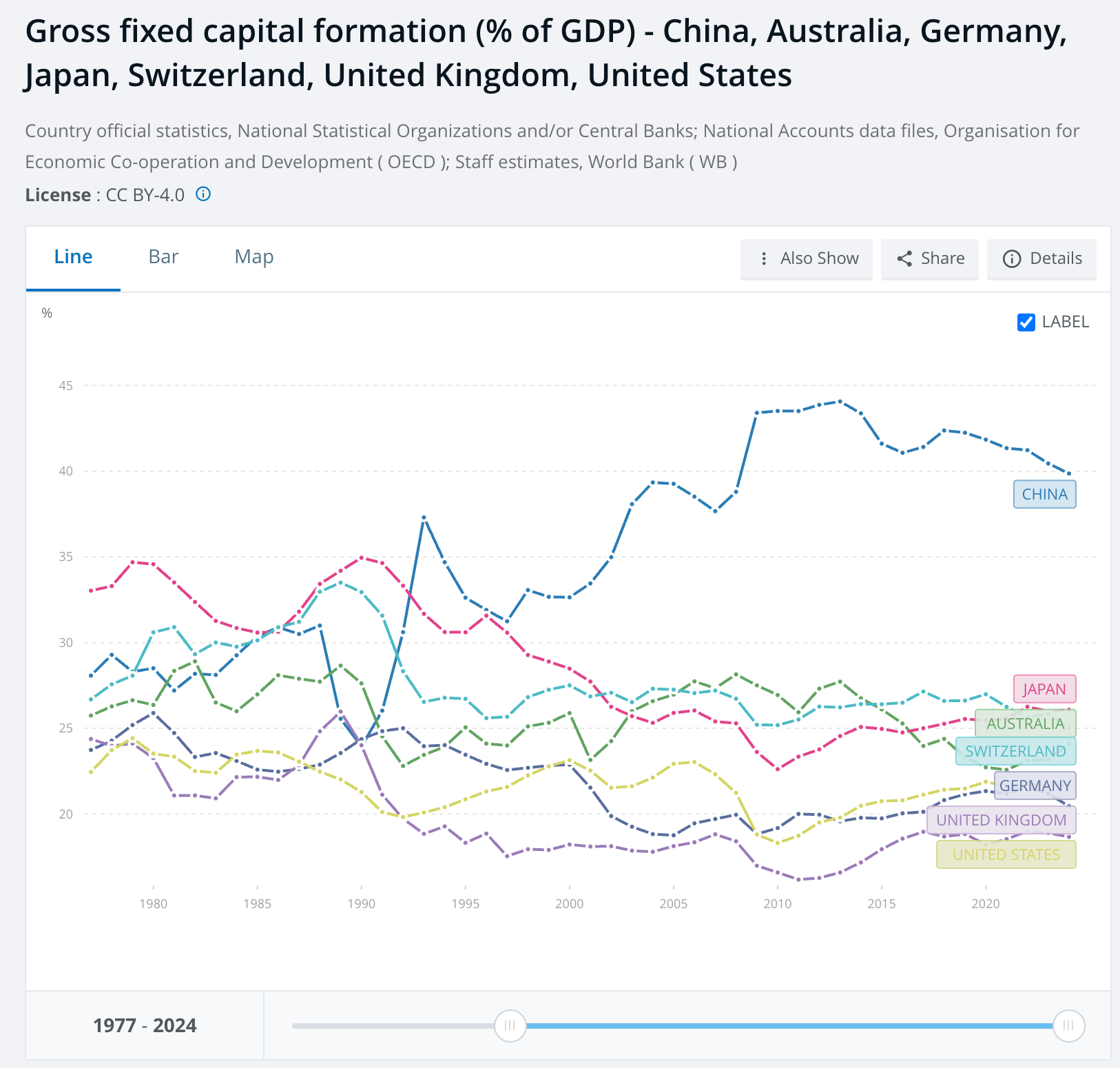Click the UK's 2011 lowest data point
This screenshot has width=1120, height=1068.
click(x=798, y=879)
